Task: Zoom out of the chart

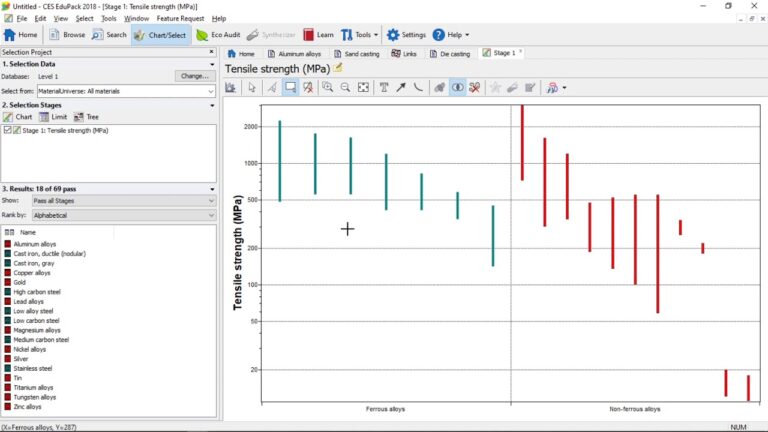Action: [x=345, y=88]
